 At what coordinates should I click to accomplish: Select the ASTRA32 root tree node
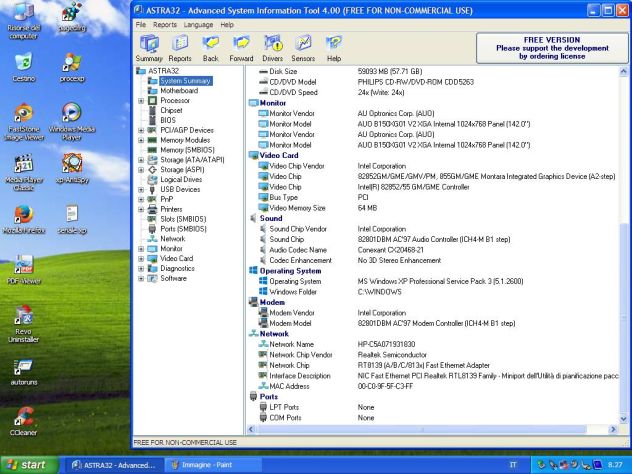pyautogui.click(x=163, y=71)
